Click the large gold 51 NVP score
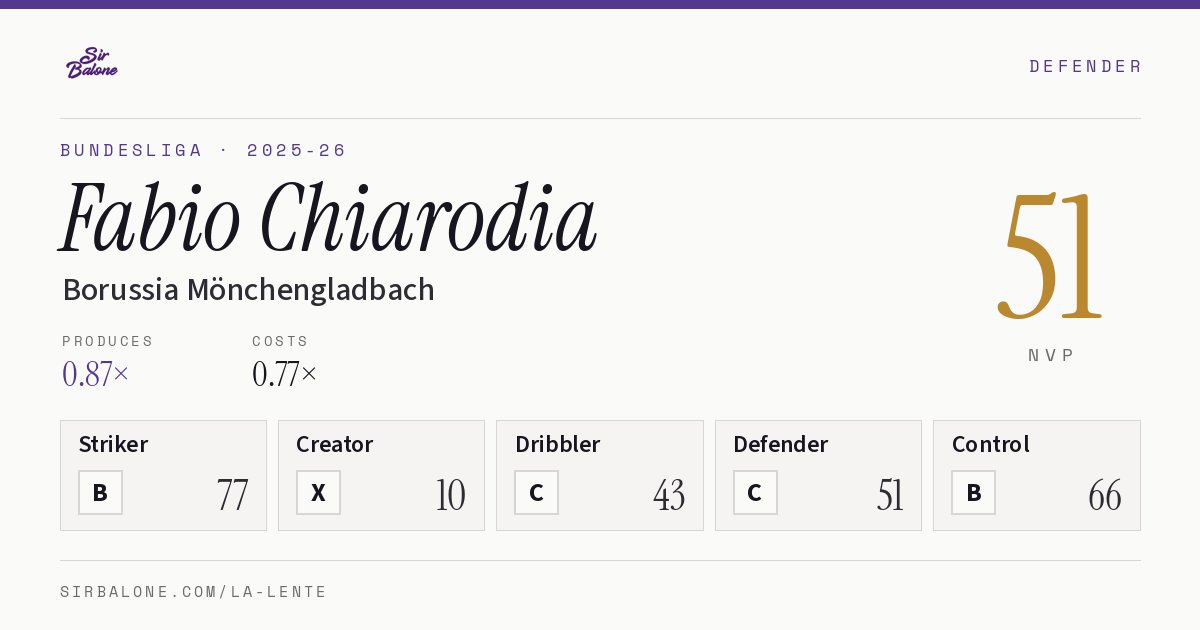The image size is (1200, 630). (x=1051, y=256)
